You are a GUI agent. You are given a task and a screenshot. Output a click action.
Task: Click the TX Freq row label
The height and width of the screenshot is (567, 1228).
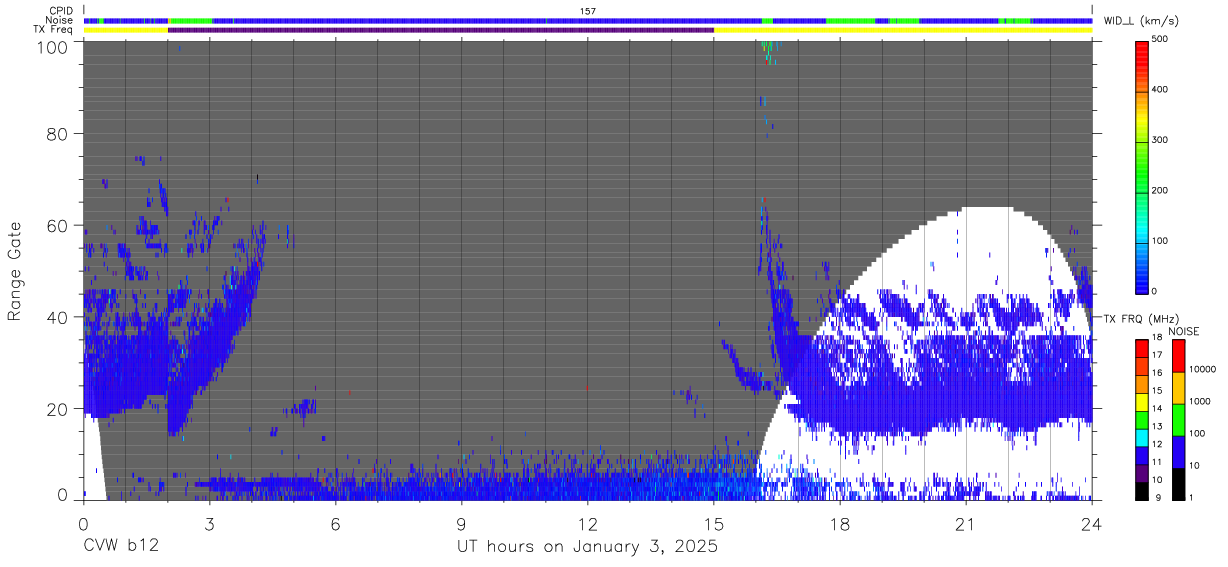click(53, 30)
